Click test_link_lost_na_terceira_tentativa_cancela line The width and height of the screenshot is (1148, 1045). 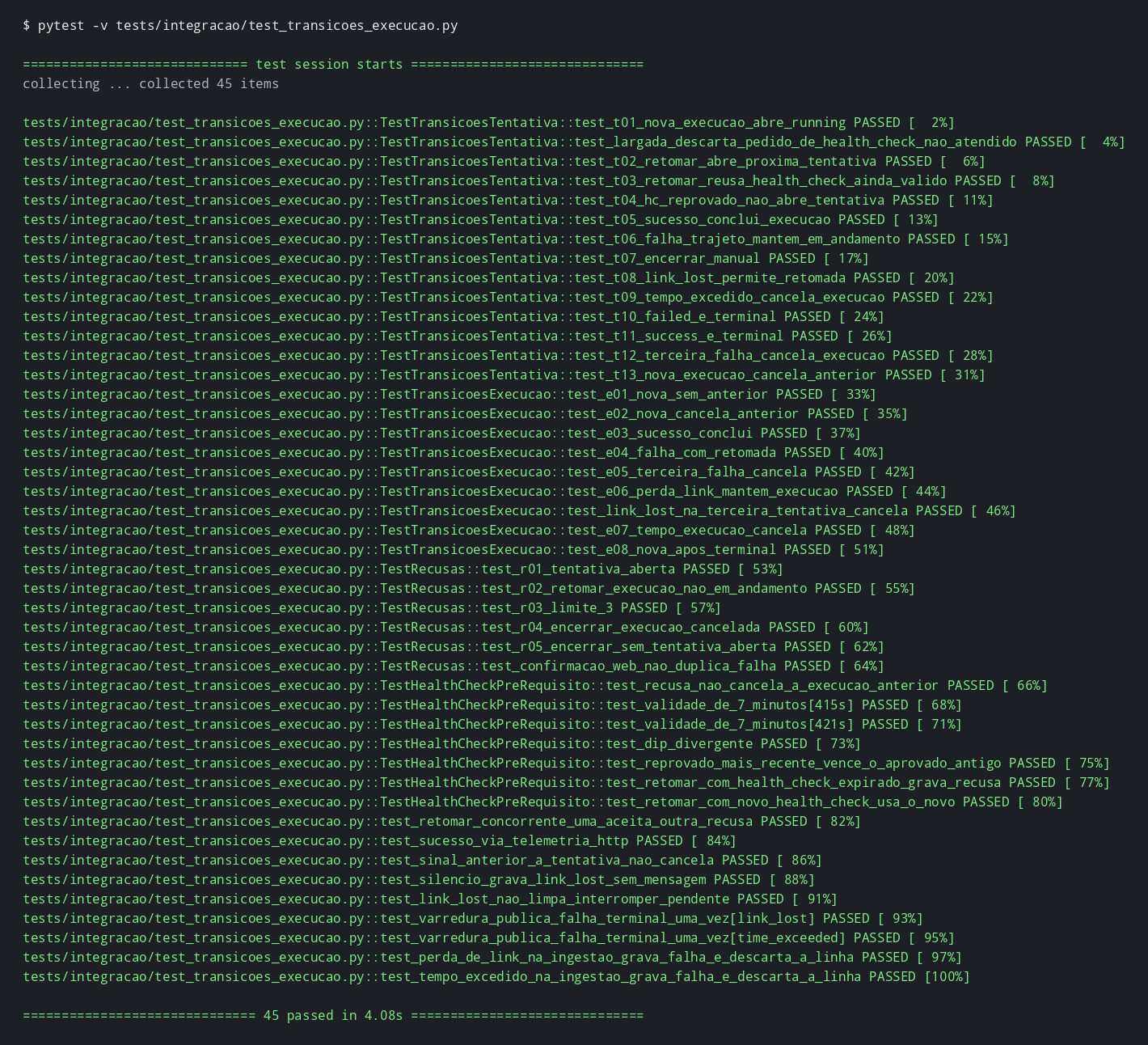point(519,511)
